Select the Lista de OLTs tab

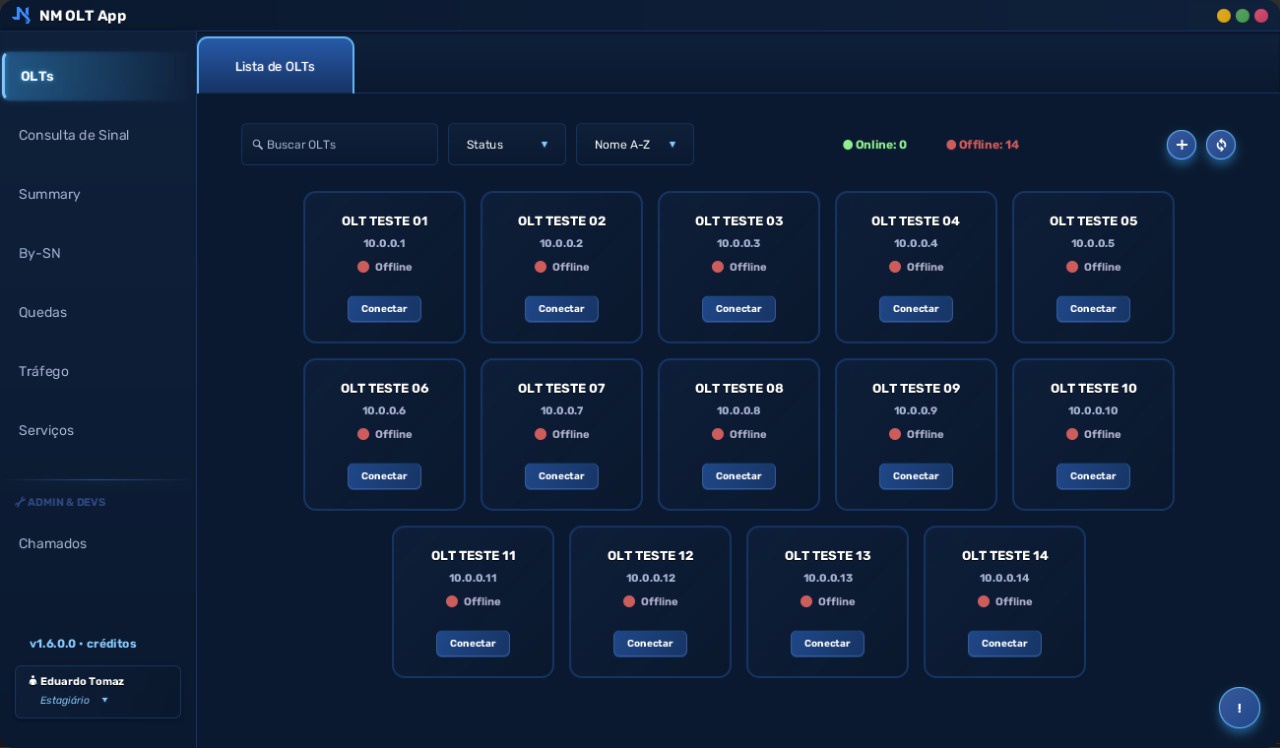[x=275, y=66]
